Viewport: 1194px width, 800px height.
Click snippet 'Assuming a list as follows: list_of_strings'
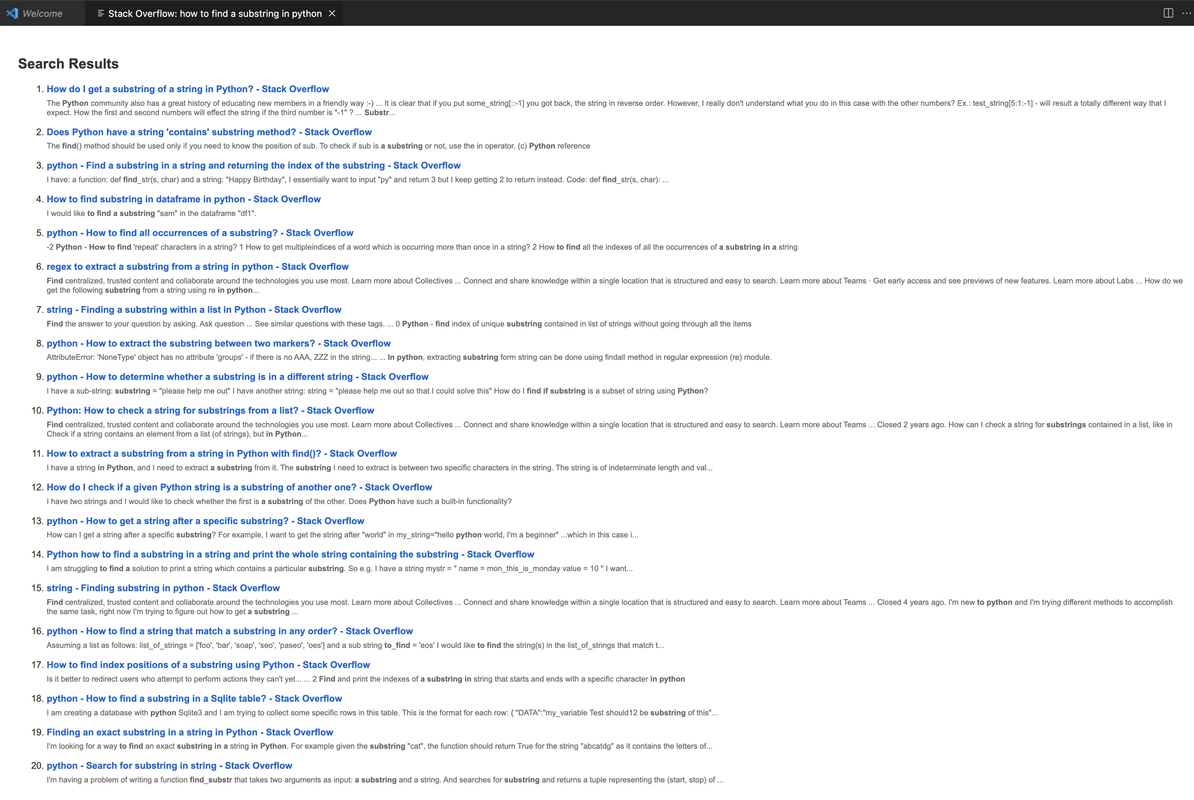[x=355, y=645]
